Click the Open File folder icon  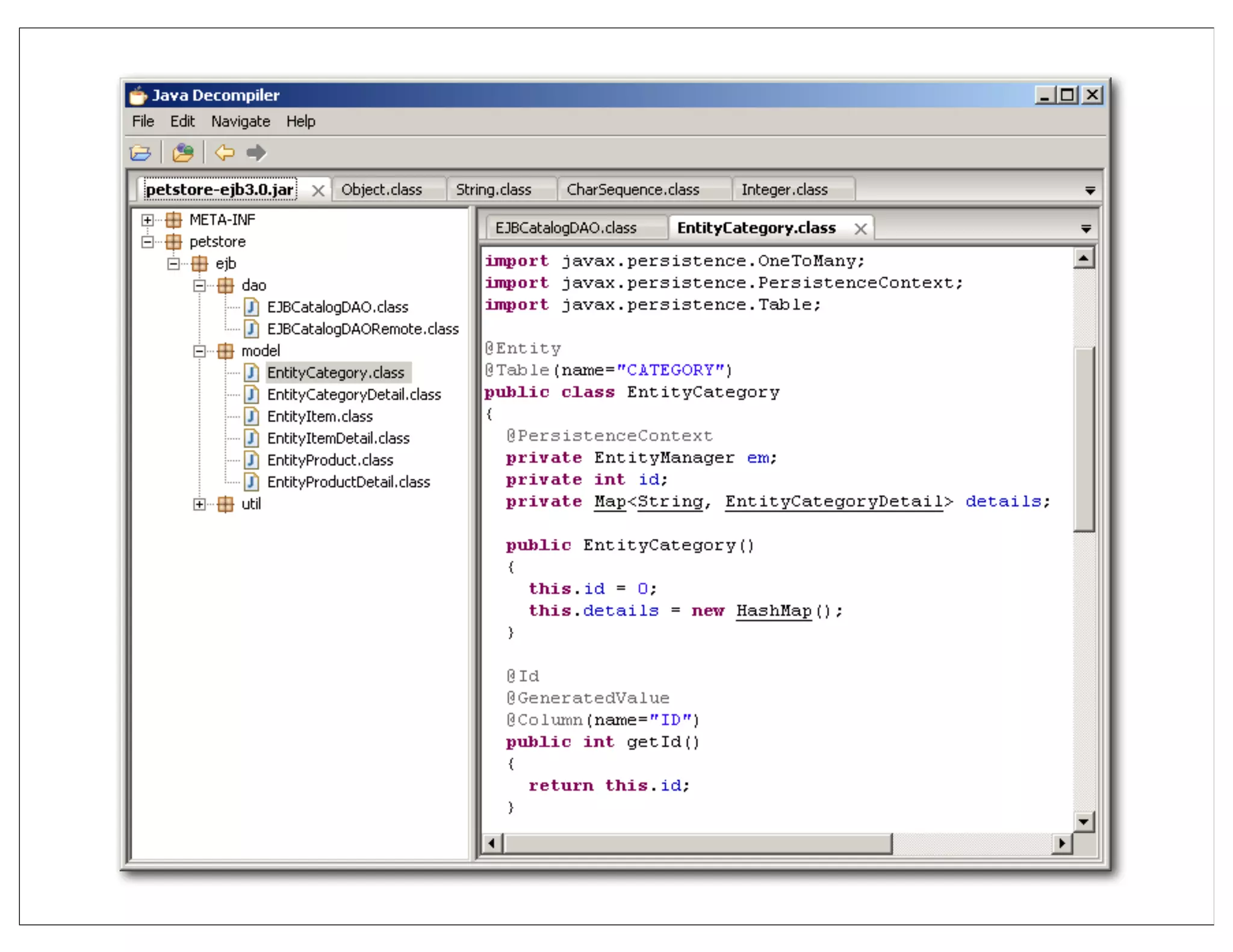(140, 153)
